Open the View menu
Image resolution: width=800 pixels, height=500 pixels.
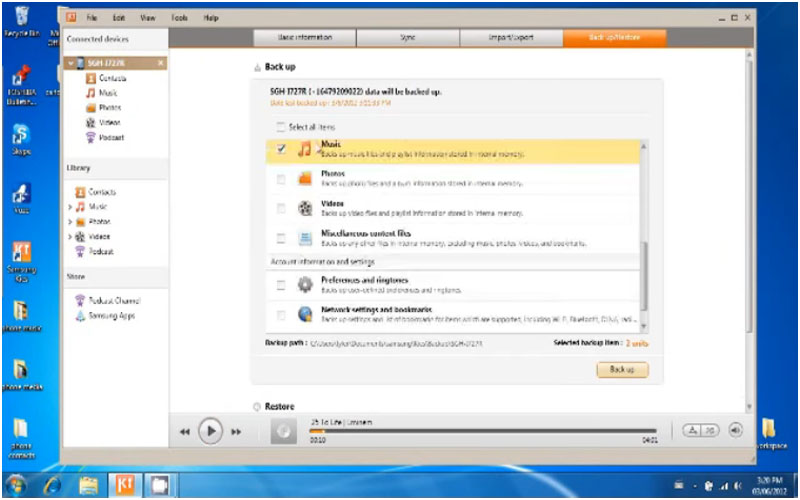[147, 17]
